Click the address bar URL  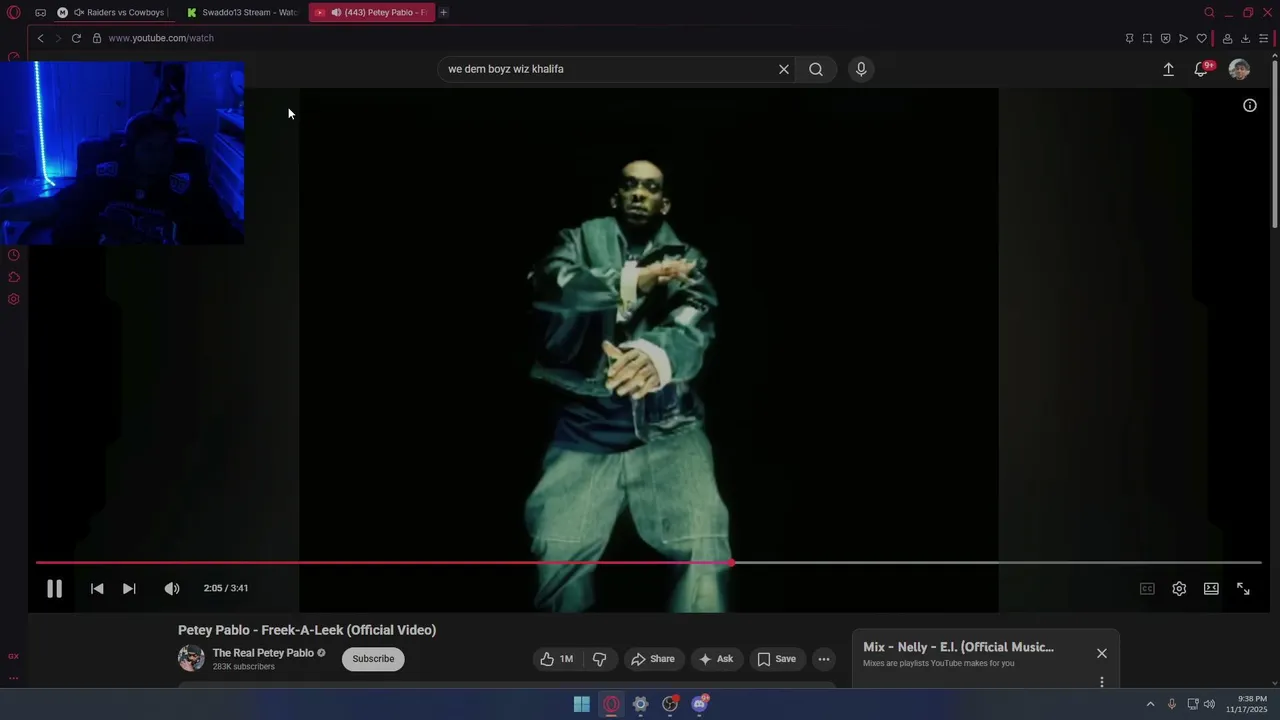click(x=160, y=38)
